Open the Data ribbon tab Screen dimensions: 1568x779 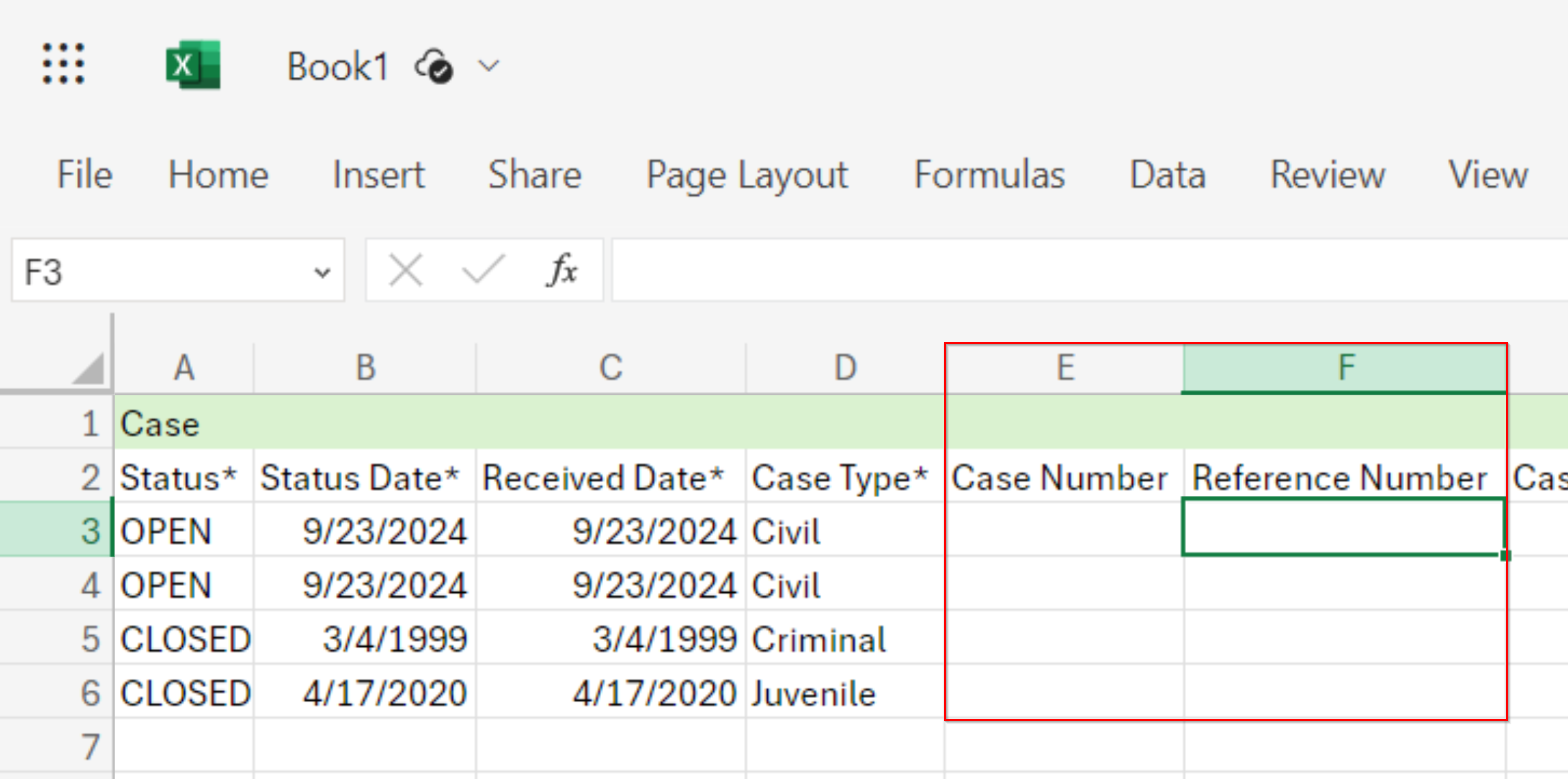click(x=1167, y=175)
